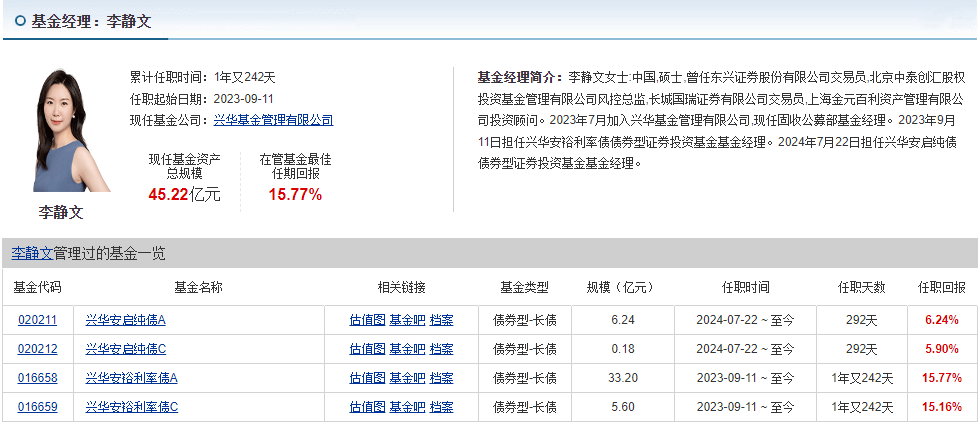Open 兴华安启纯债C fund page

[x=126, y=349]
